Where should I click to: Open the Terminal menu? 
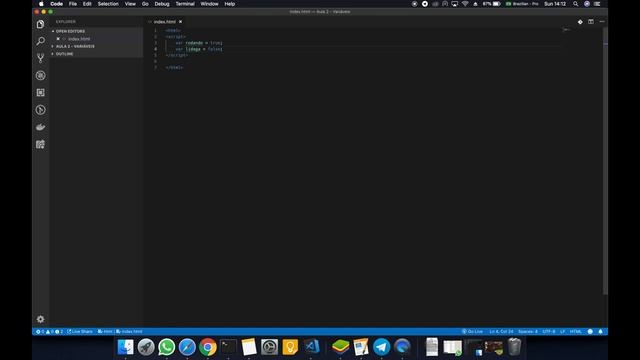click(x=185, y=4)
